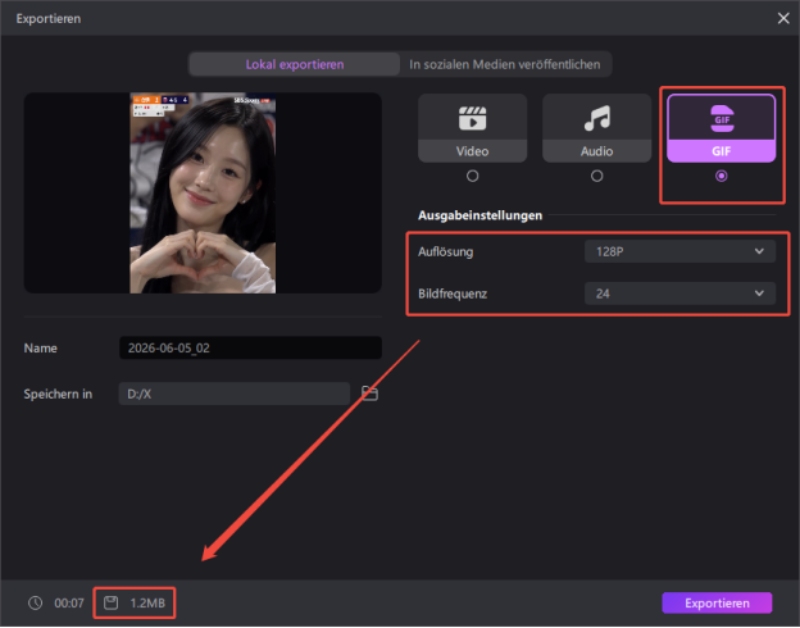Click the video preview thumbnail
Viewport: 800px width, 628px height.
(203, 193)
